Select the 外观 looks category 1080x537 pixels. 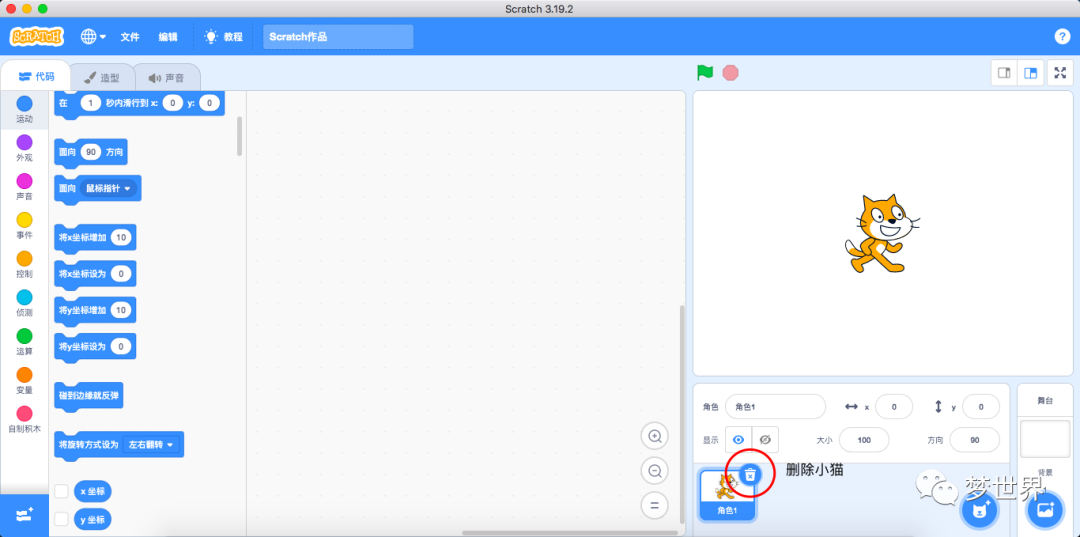pyautogui.click(x=24, y=148)
